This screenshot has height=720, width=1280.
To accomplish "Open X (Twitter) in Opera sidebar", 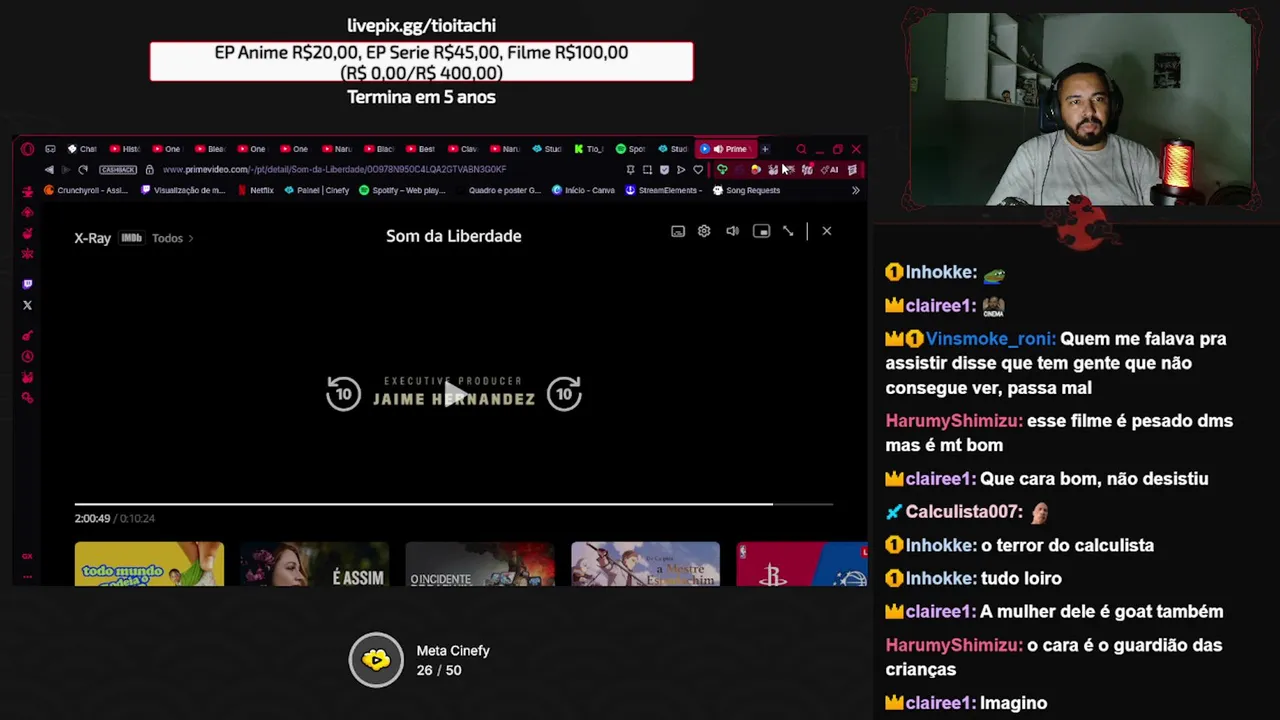I will pyautogui.click(x=27, y=305).
